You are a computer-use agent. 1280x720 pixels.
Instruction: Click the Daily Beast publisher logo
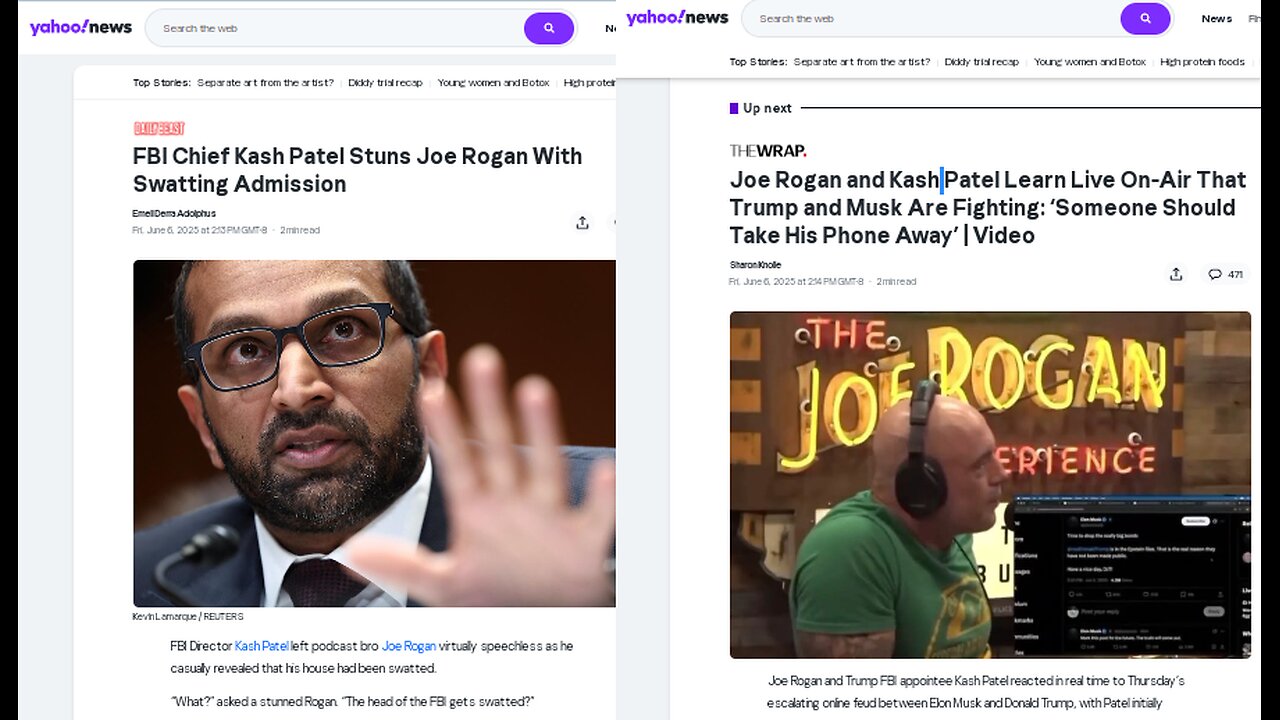[x=159, y=128]
